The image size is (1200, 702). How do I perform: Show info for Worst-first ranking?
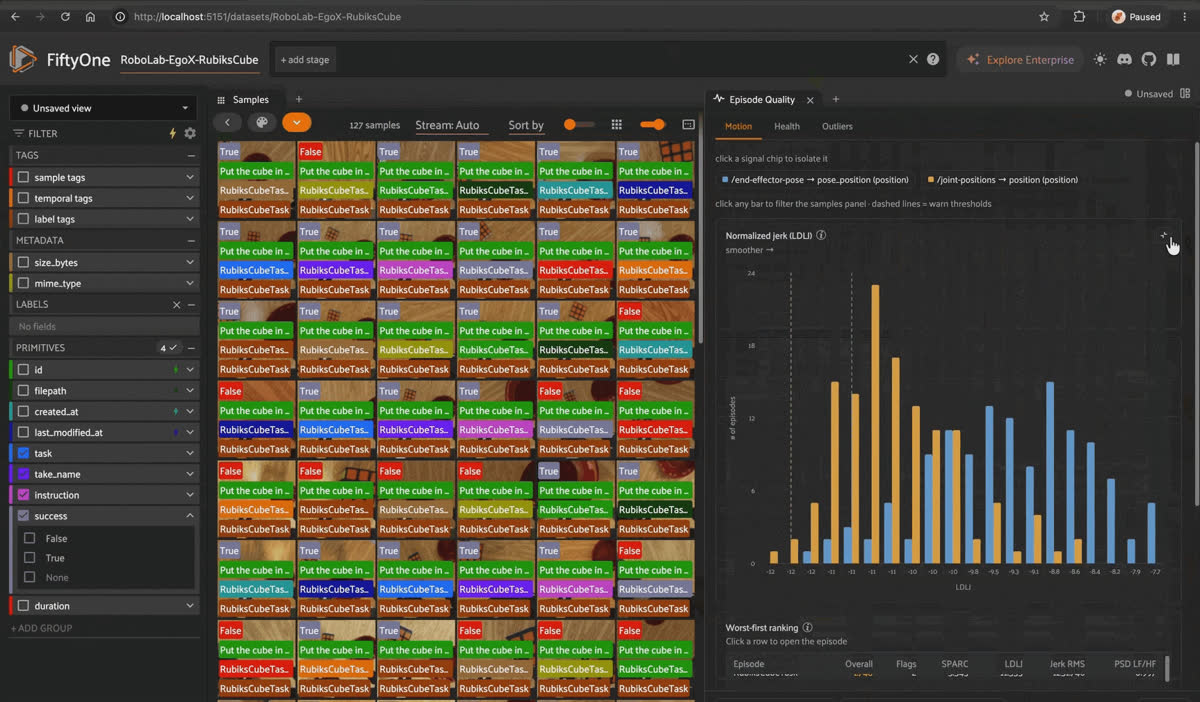tap(807, 628)
